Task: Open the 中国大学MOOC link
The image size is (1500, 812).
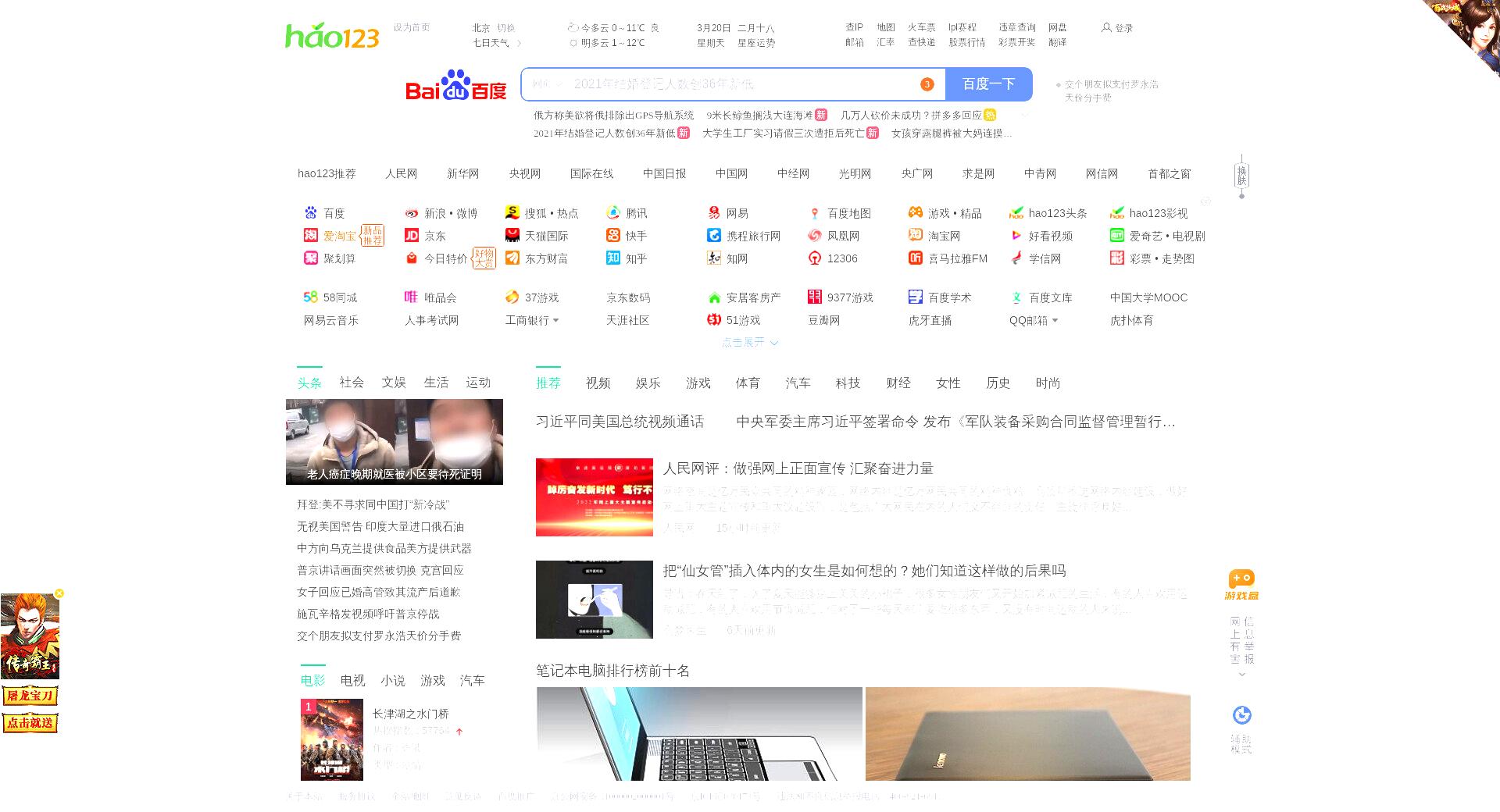Action: tap(1148, 297)
